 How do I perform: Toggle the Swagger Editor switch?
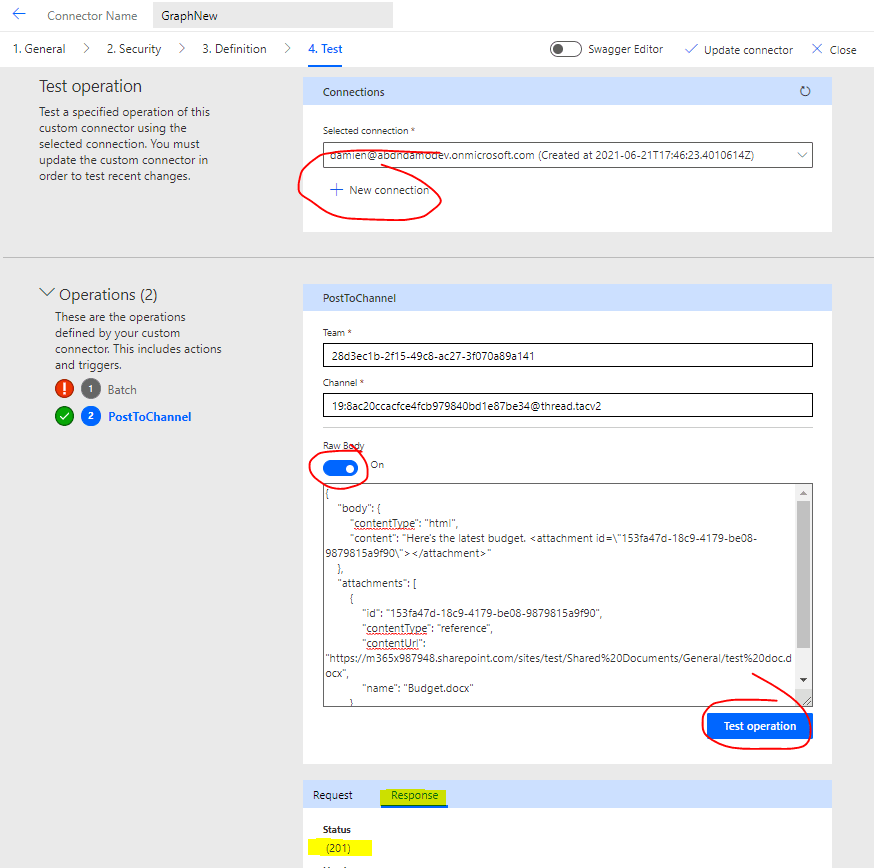point(566,49)
